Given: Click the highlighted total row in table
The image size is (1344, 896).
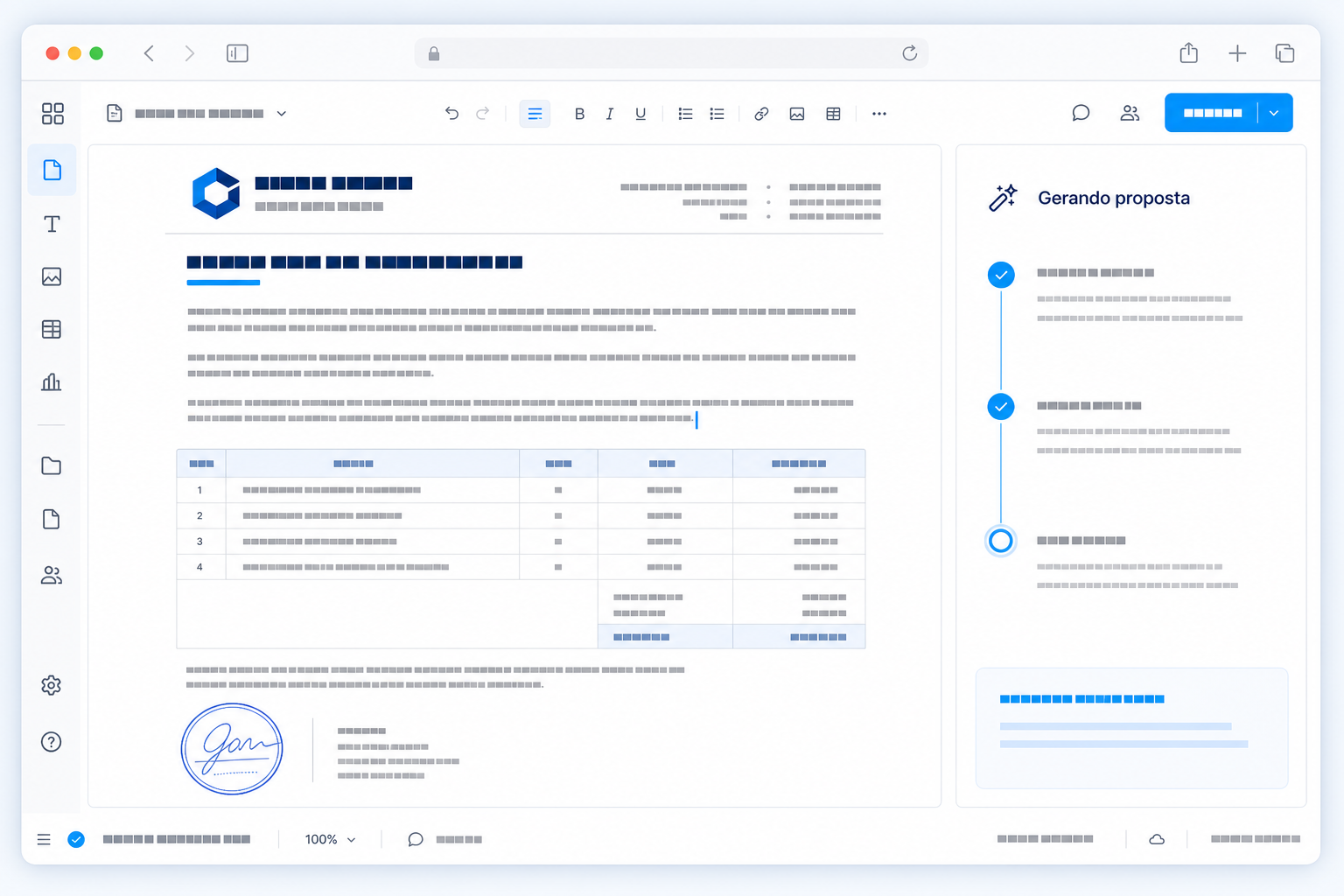Looking at the screenshot, I should click(x=731, y=637).
